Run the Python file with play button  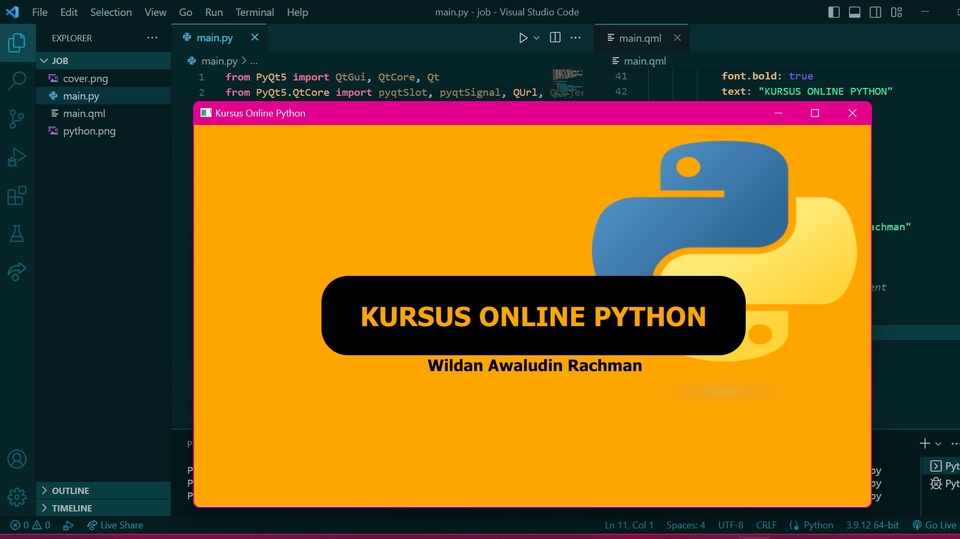523,38
